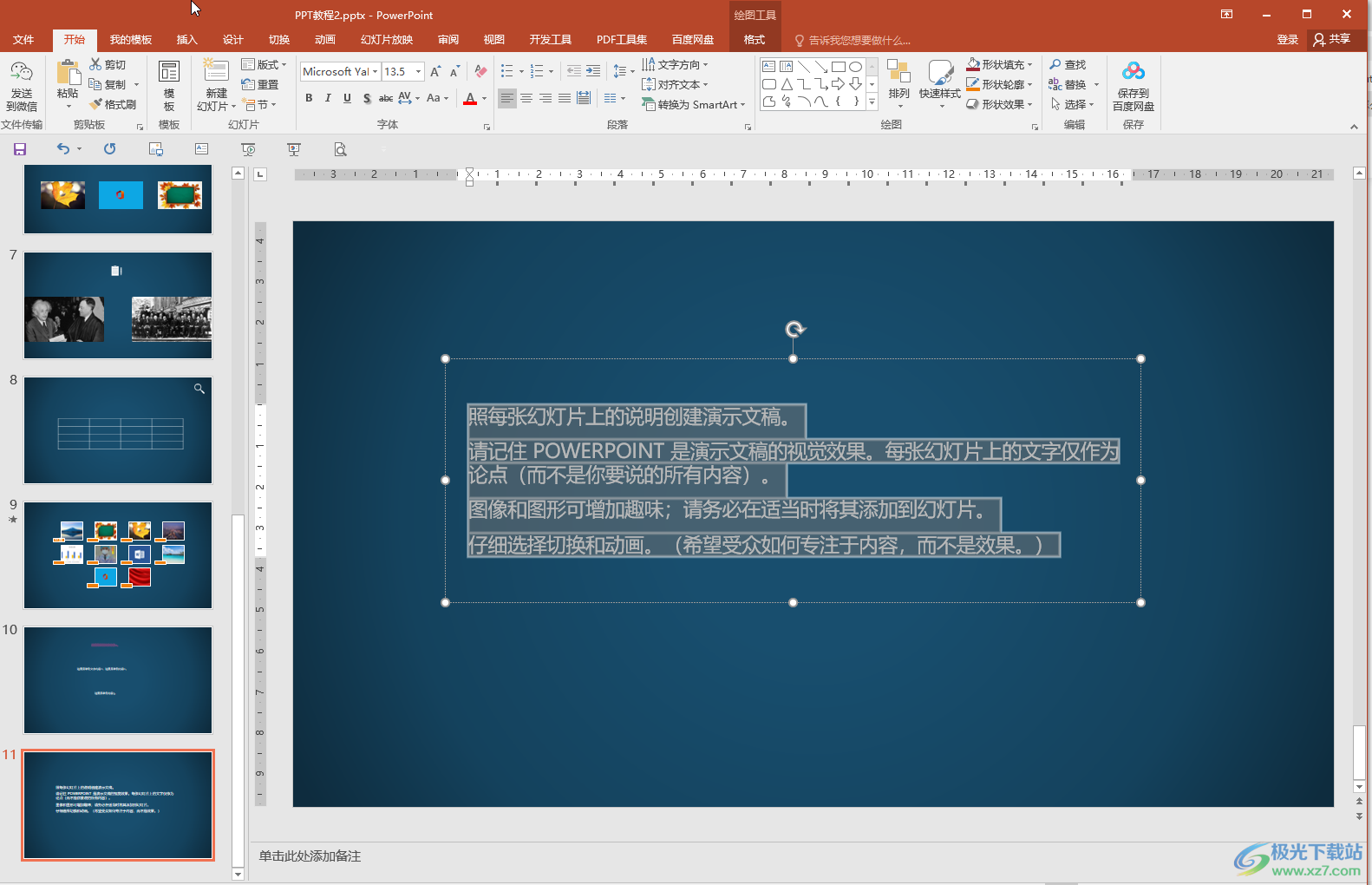The image size is (1372, 885).
Task: Apply the red font color A
Action: 470,98
